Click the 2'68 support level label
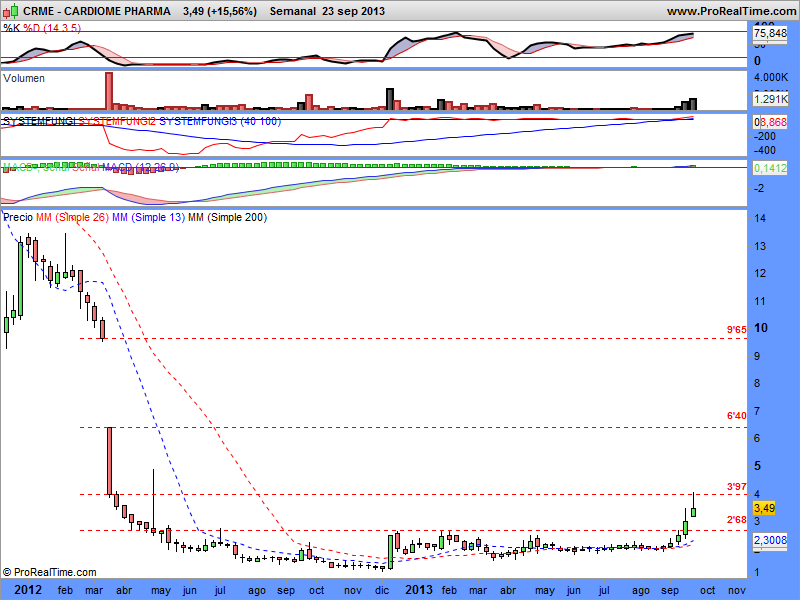Viewport: 800px width, 600px height. (737, 520)
